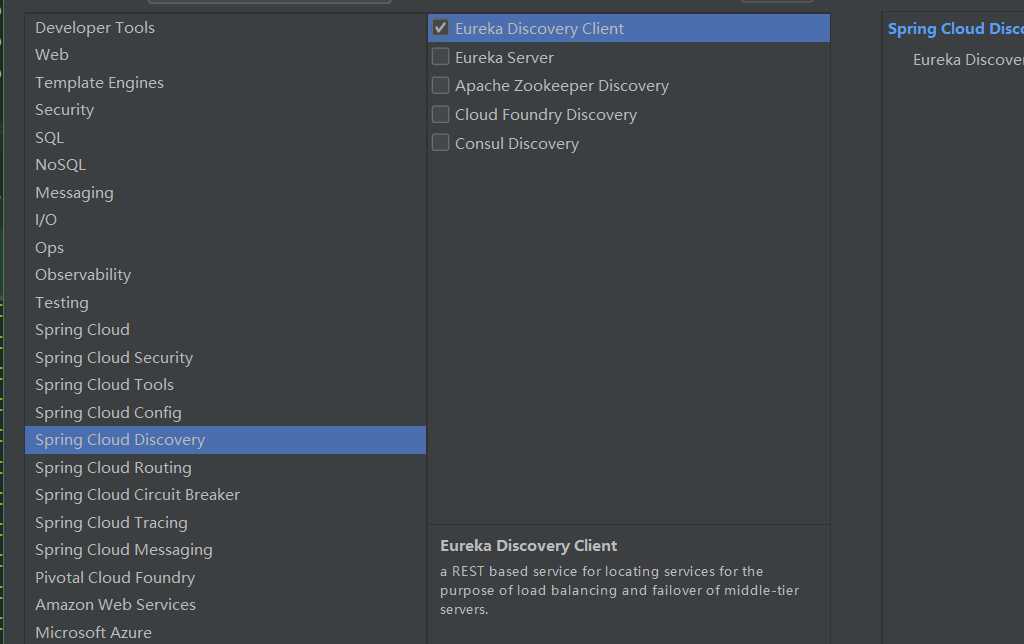Enable the Eureka Server checkbox
1024x644 pixels.
pos(440,57)
